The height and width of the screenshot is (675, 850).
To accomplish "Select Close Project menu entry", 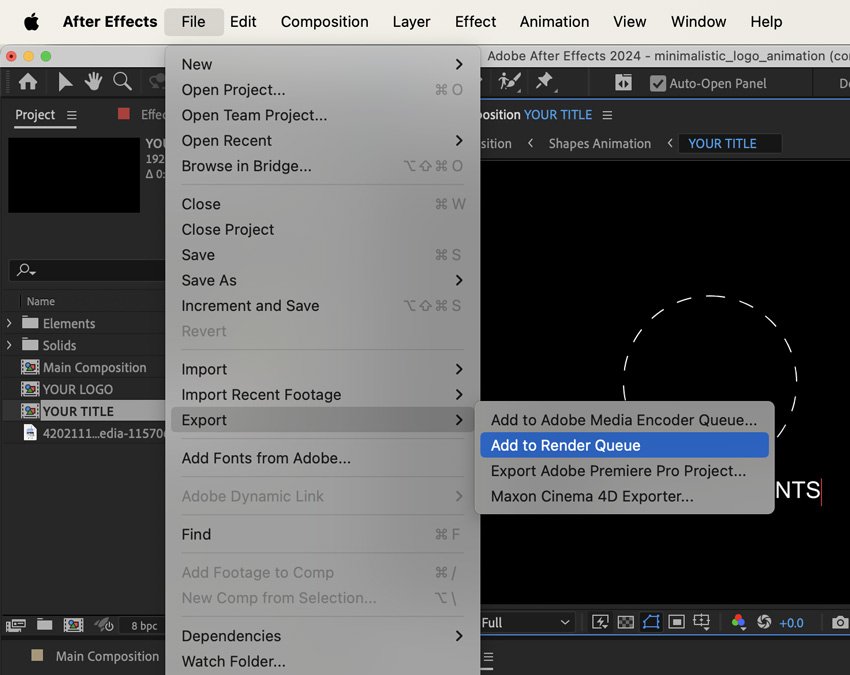I will [323, 229].
